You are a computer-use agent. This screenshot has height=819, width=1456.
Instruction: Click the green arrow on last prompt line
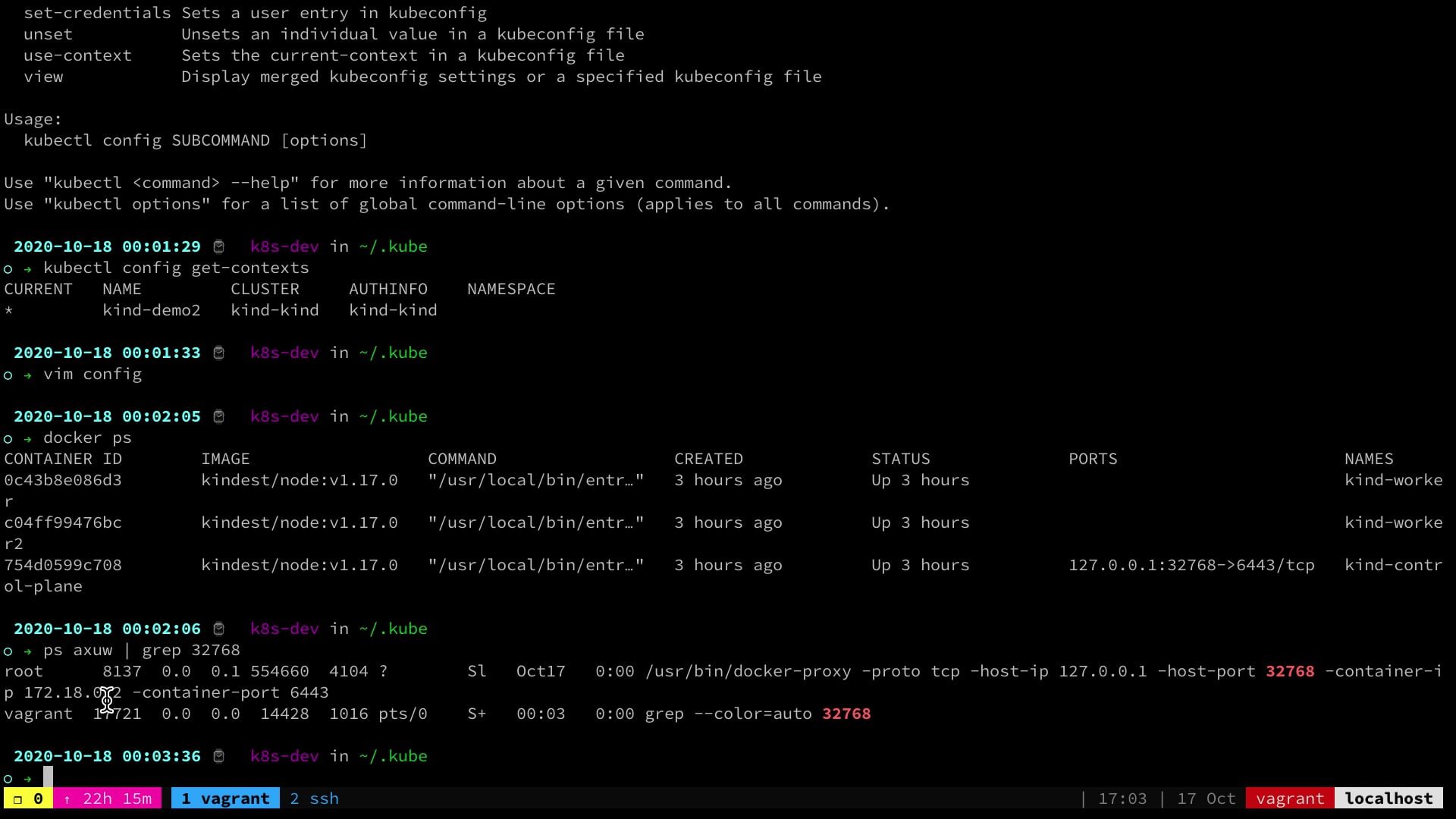click(27, 778)
